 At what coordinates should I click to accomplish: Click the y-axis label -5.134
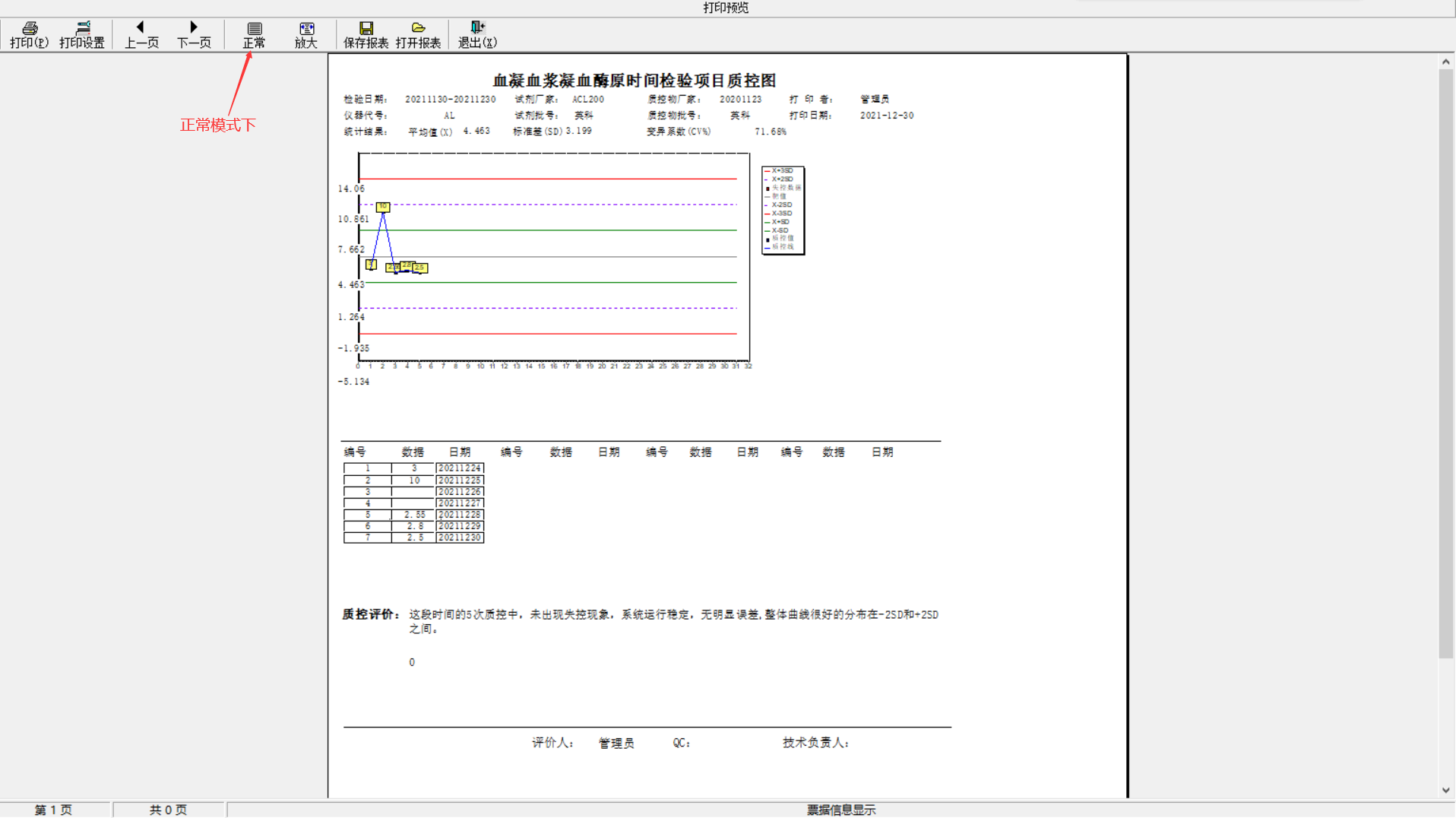coord(353,382)
